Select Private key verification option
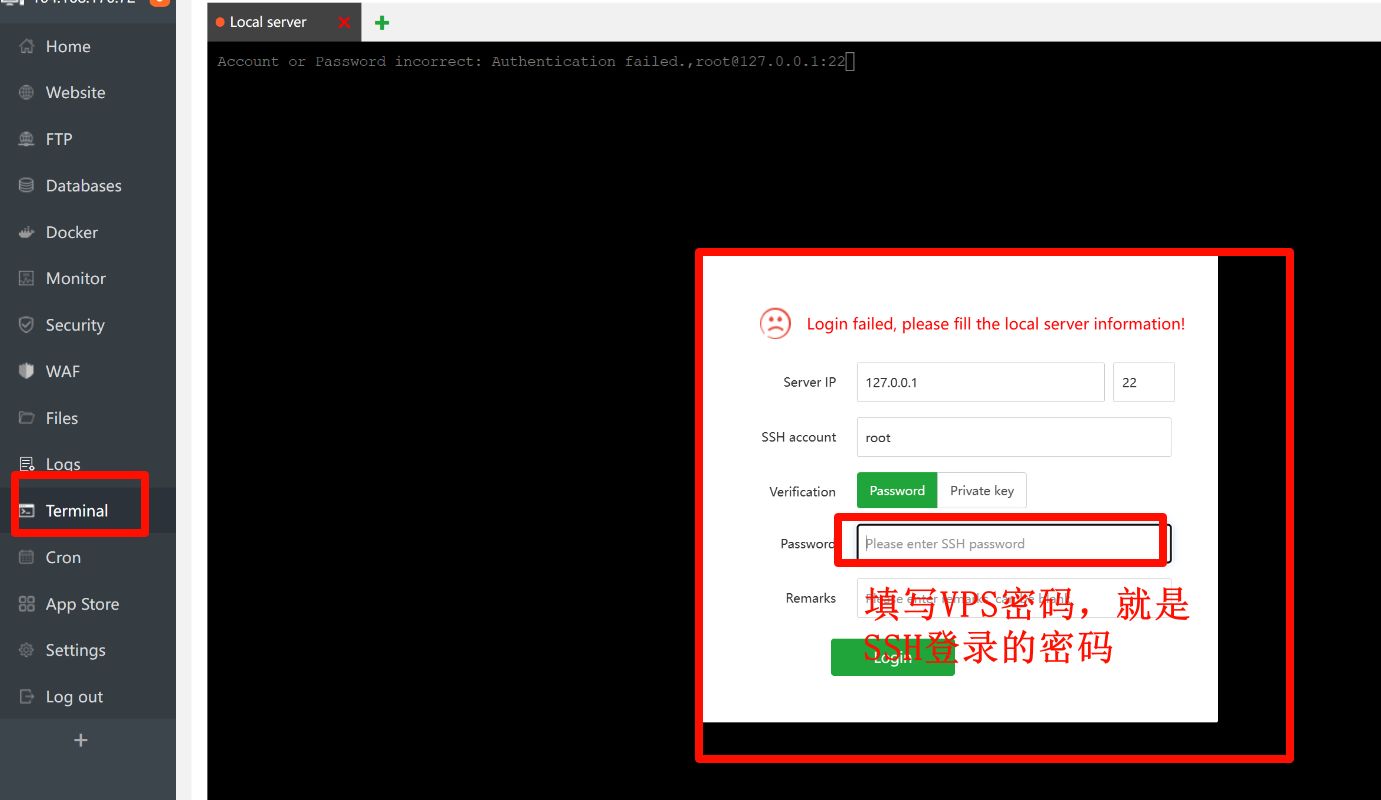The height and width of the screenshot is (800, 1381). coord(982,490)
